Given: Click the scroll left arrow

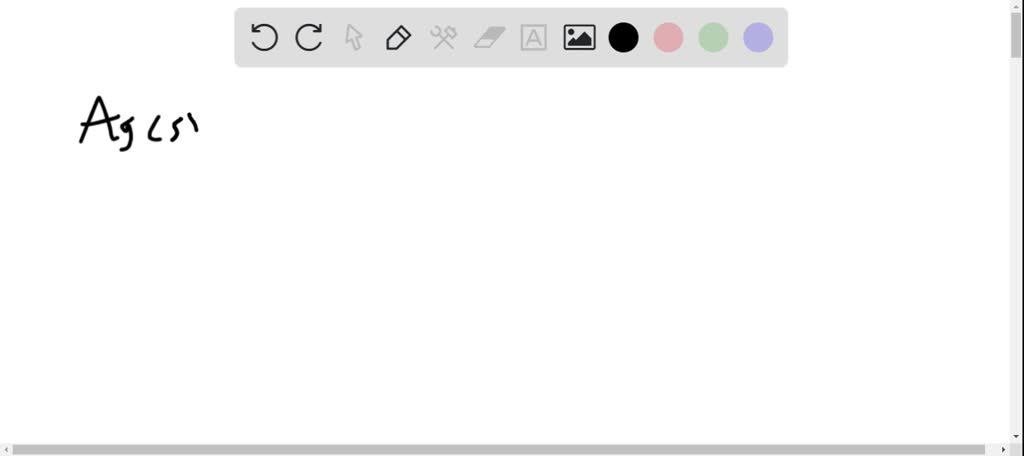Looking at the screenshot, I should click(5, 449).
